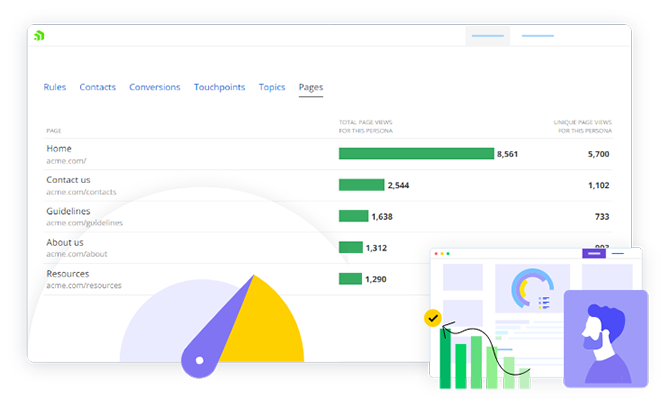Screen dimensions: 670x408
Task: Select the active Pages tab
Action: (x=311, y=88)
